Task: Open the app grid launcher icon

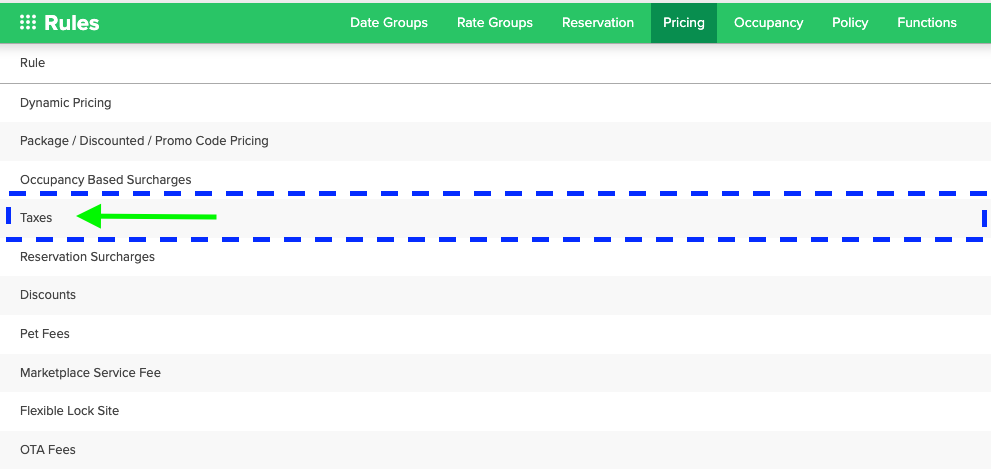Action: (28, 22)
